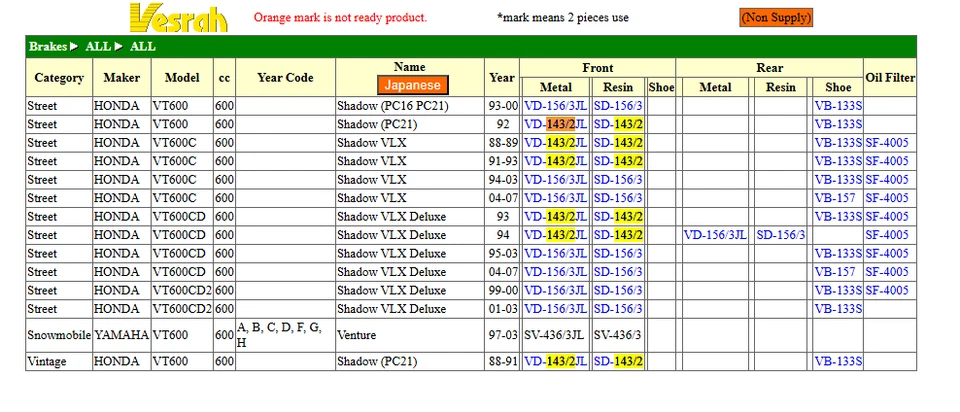The image size is (960, 412).
Task: Open VB-133S for VT600CD2 01-03
Action: coord(838,309)
